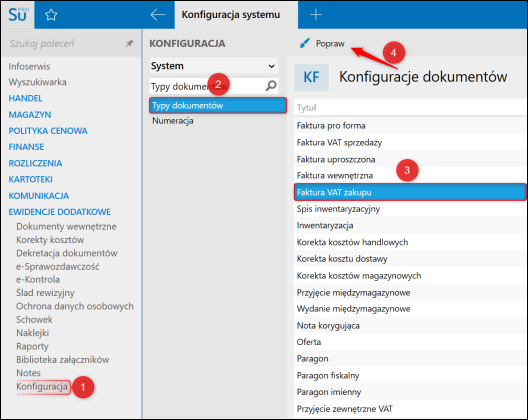The image size is (528, 420).
Task: Click the Popraw button
Action: point(323,43)
